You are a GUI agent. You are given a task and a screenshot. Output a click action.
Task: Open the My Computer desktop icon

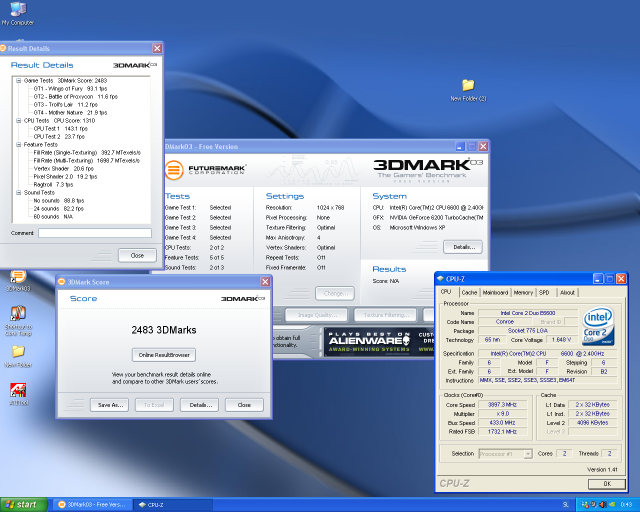pos(18,13)
